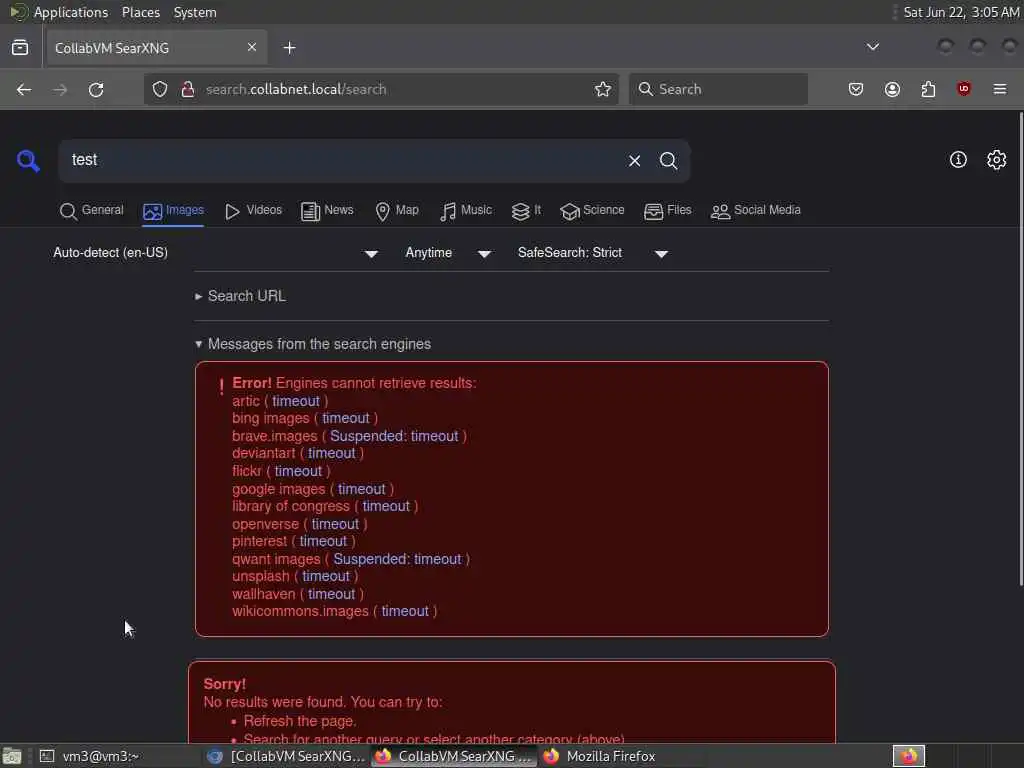Switch to the News category tab
Viewport: 1024px width, 768px height.
(327, 210)
